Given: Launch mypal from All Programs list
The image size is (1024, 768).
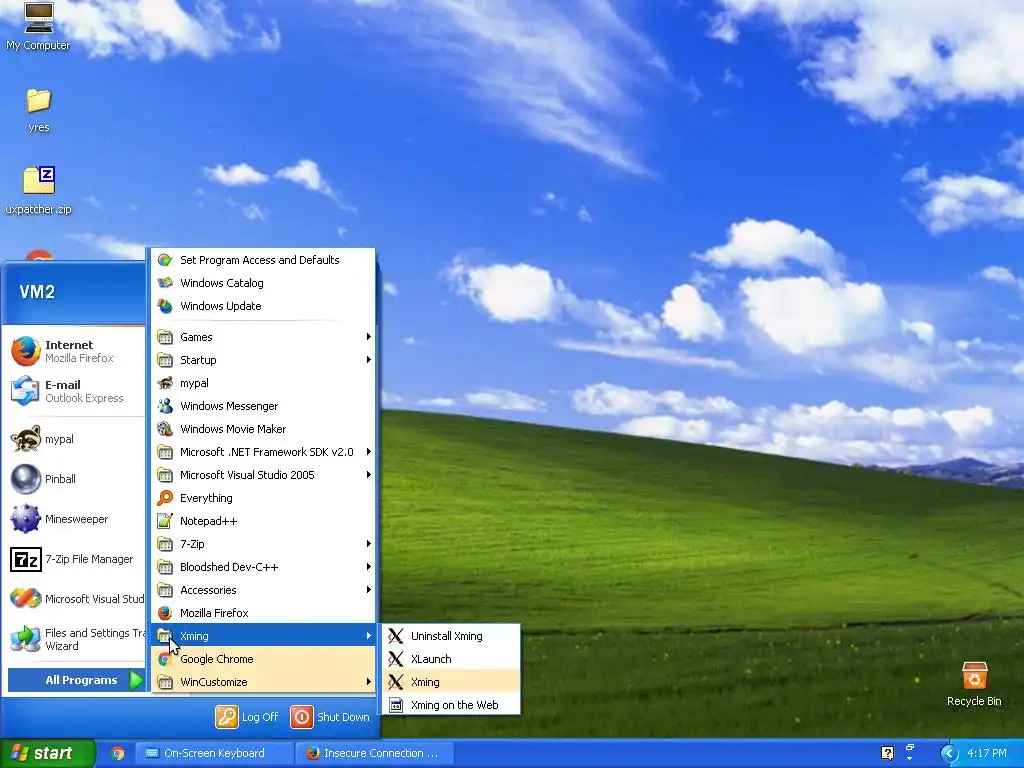Looking at the screenshot, I should pyautogui.click(x=264, y=383).
